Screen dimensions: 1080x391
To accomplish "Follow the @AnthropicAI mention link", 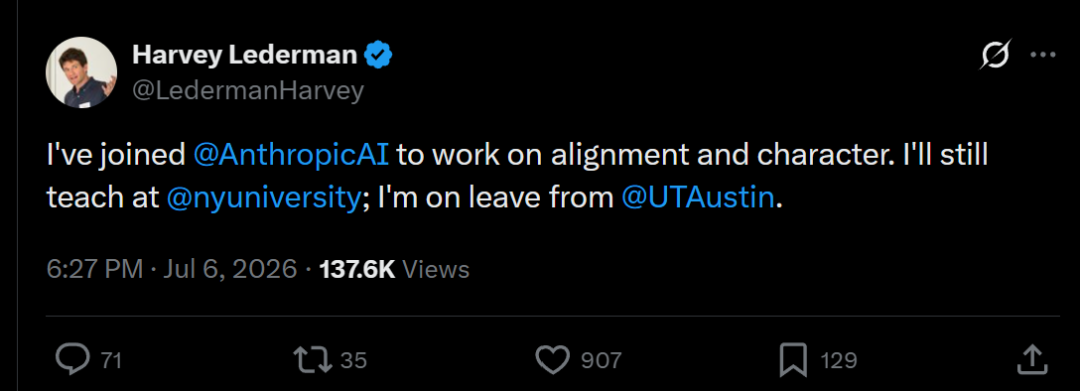I will pos(291,156).
